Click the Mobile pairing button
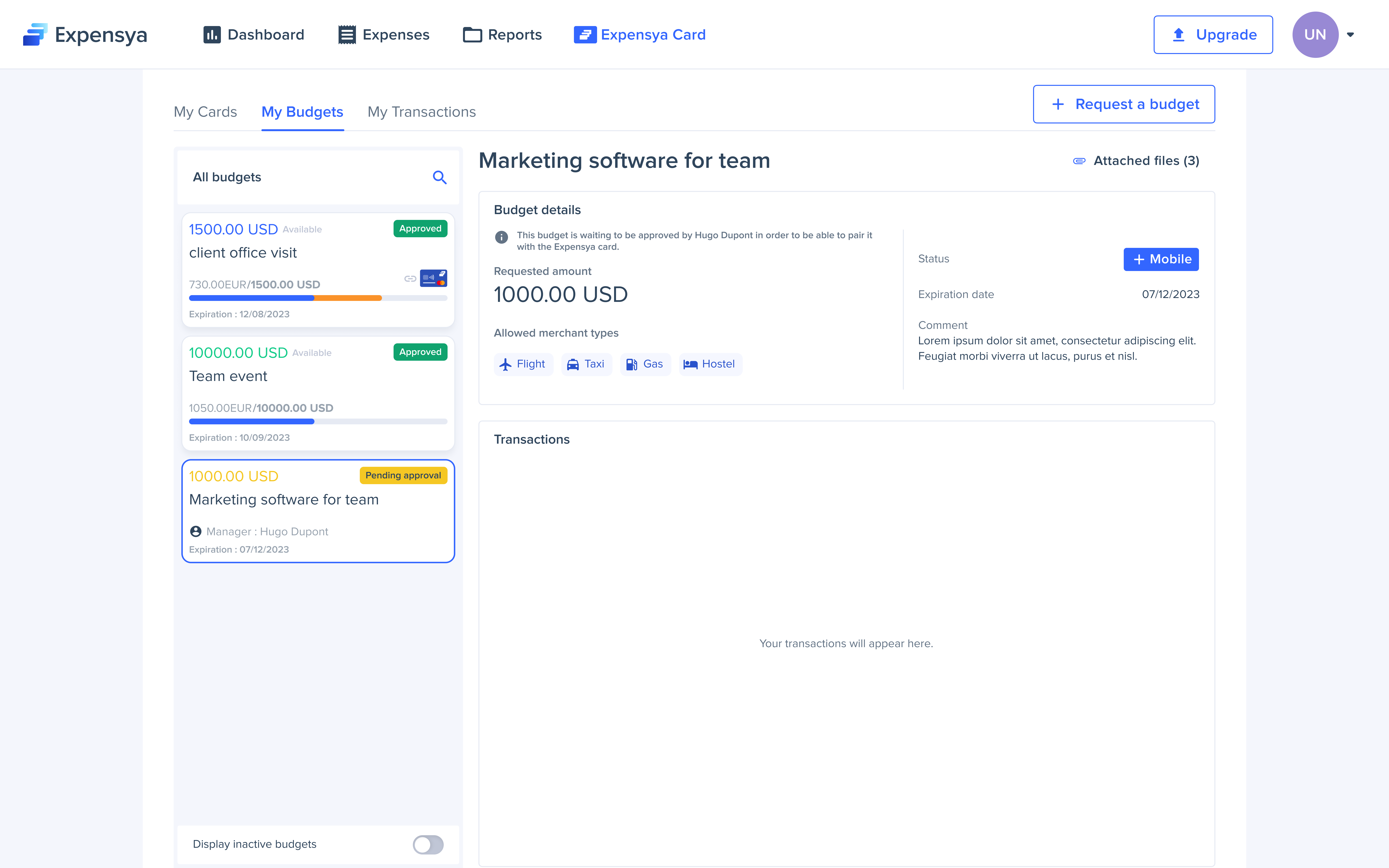The width and height of the screenshot is (1389, 868). (x=1161, y=259)
